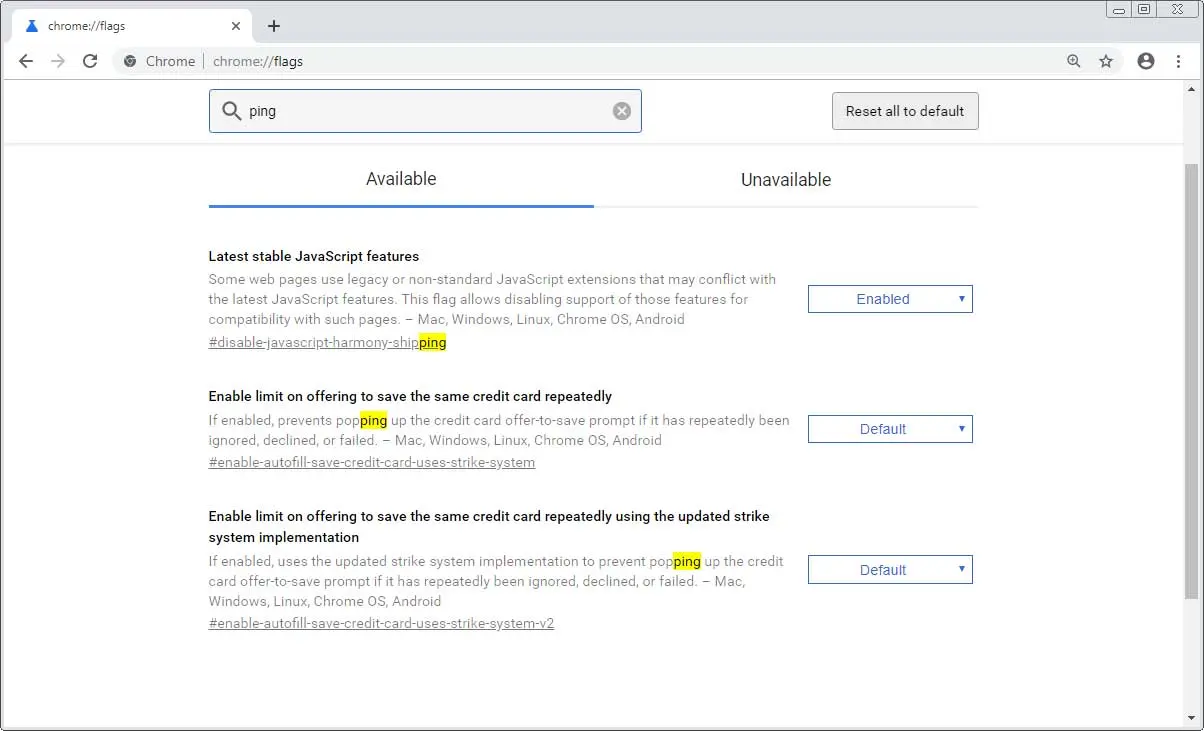The height and width of the screenshot is (731, 1204).
Task: Switch to the Available tab
Action: point(401,180)
